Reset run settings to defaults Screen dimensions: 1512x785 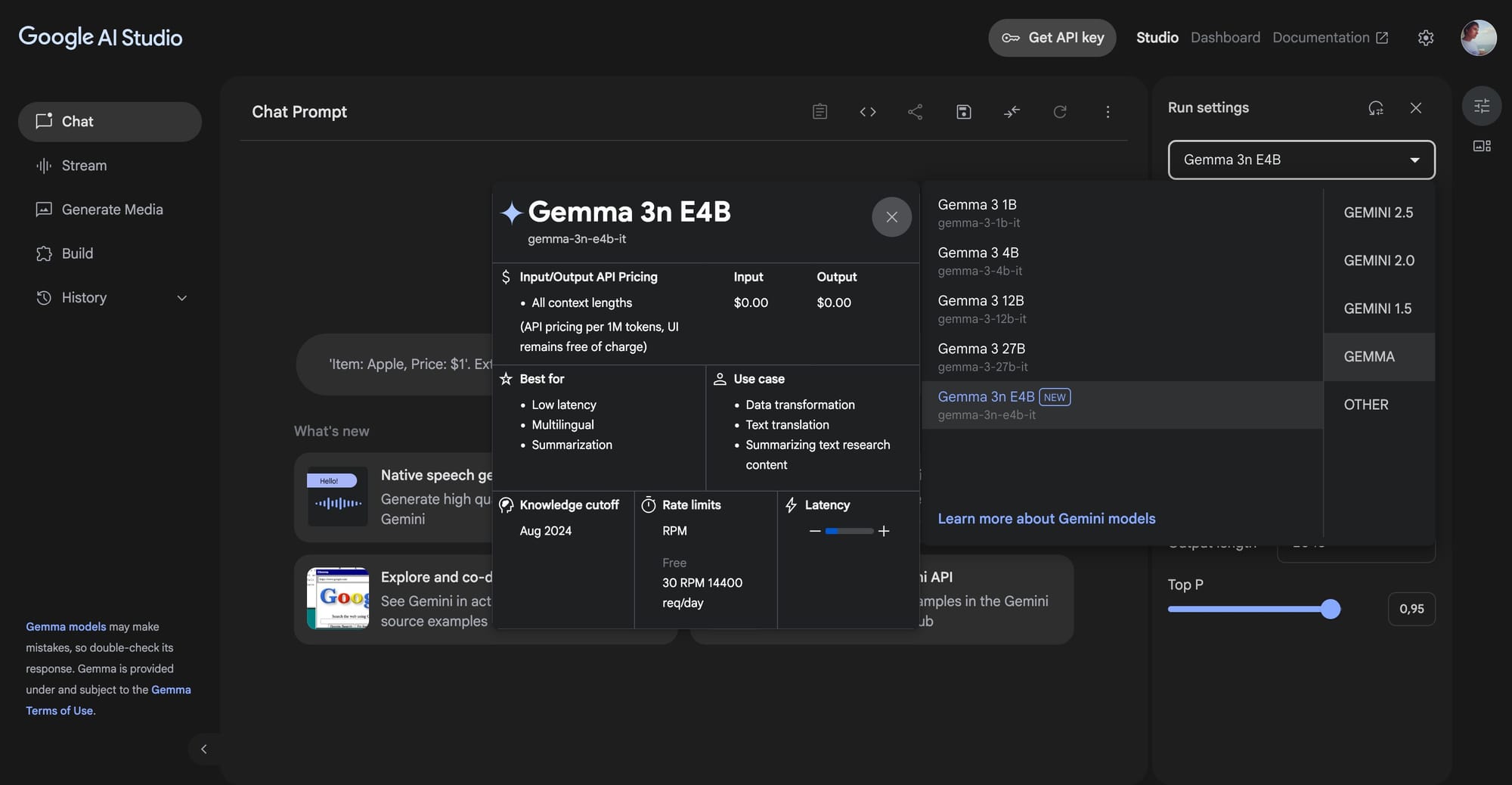coord(1377,108)
